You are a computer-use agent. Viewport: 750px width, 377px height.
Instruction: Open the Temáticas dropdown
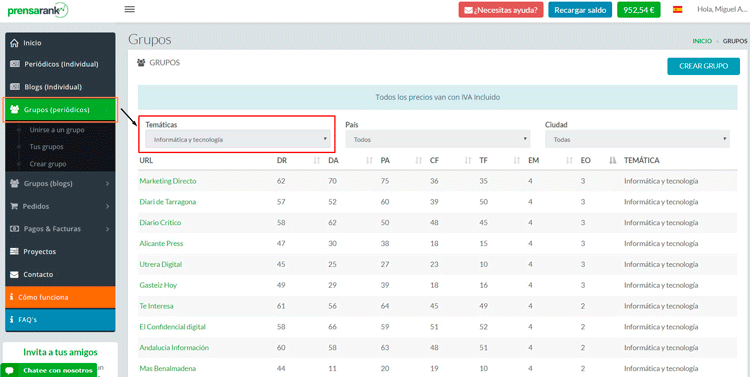click(237, 140)
